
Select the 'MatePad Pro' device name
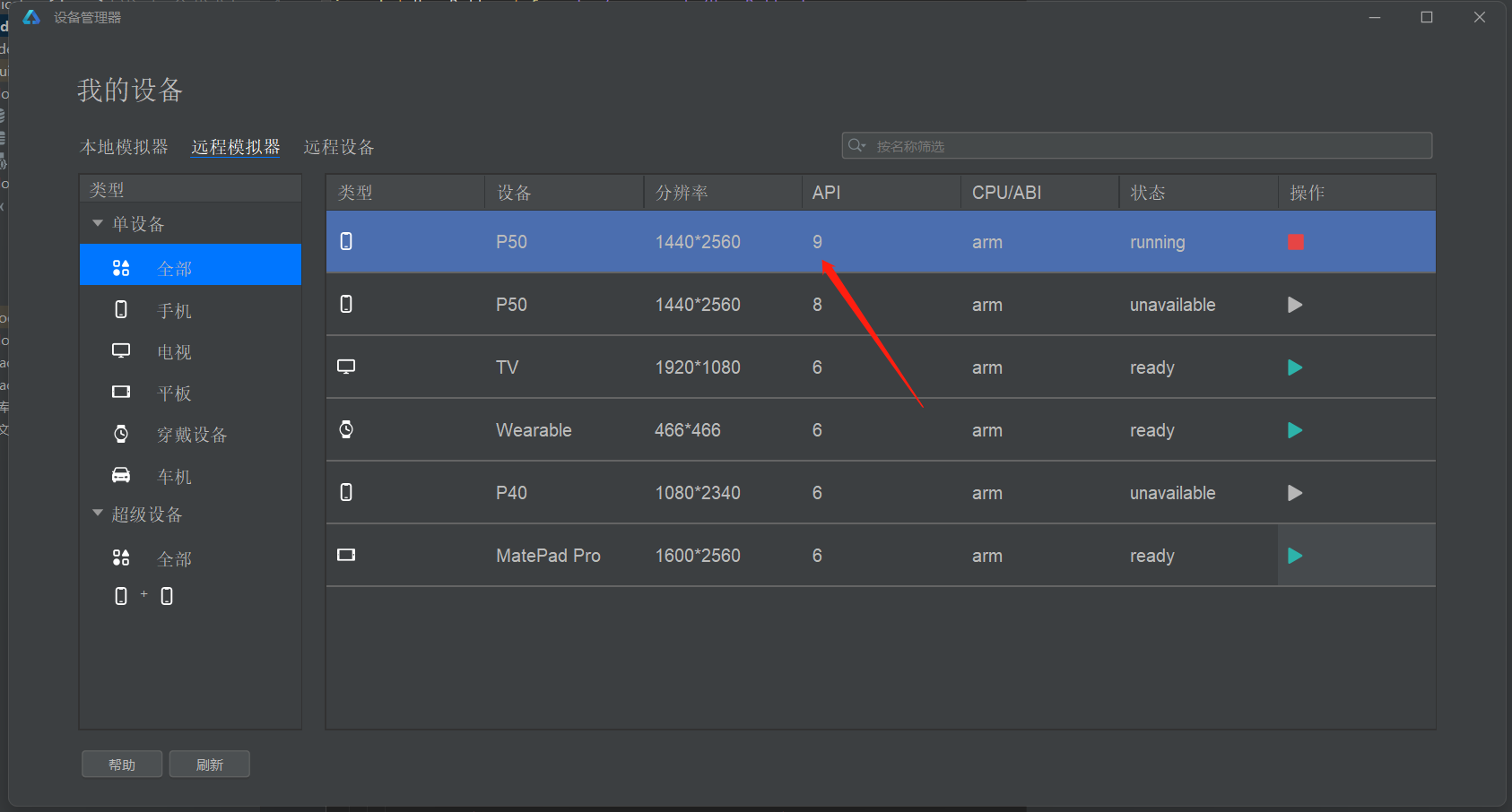(548, 556)
